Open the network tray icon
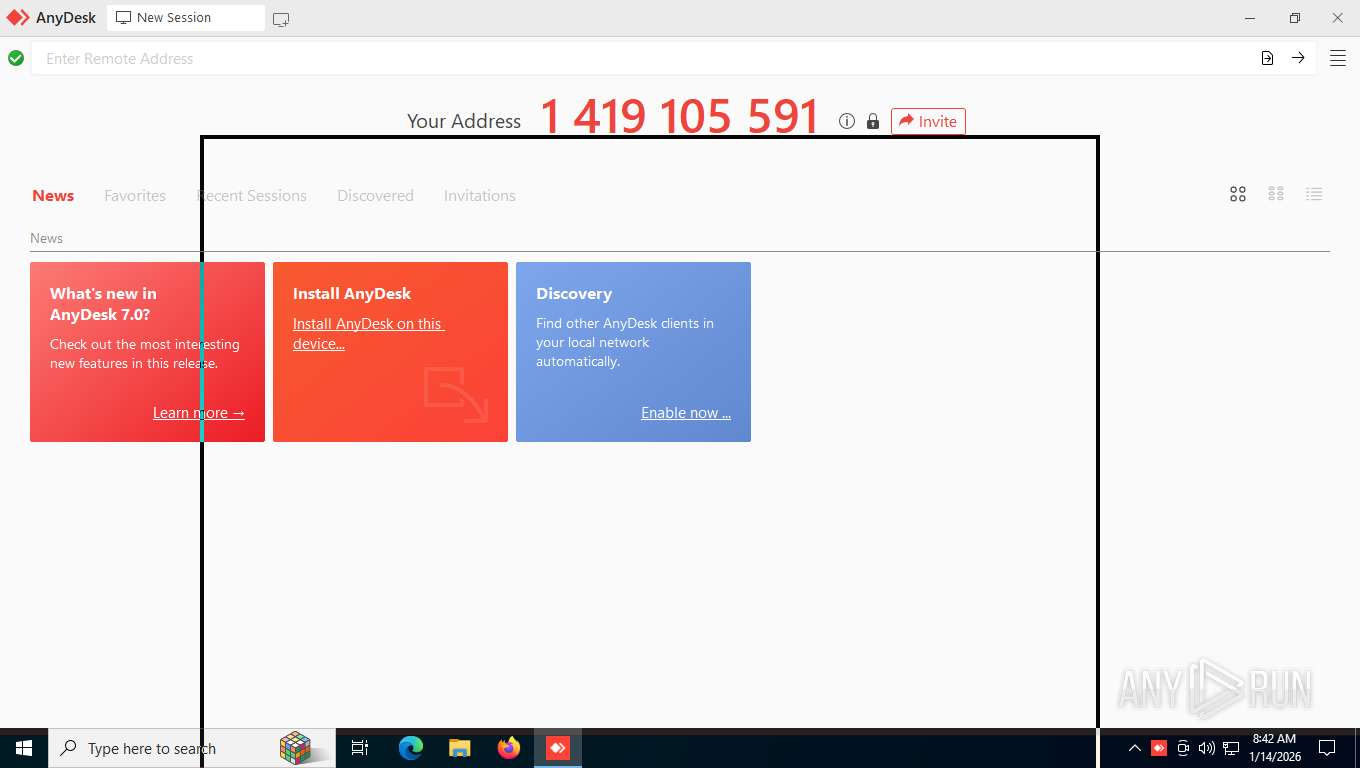This screenshot has width=1360, height=768. tap(1231, 748)
